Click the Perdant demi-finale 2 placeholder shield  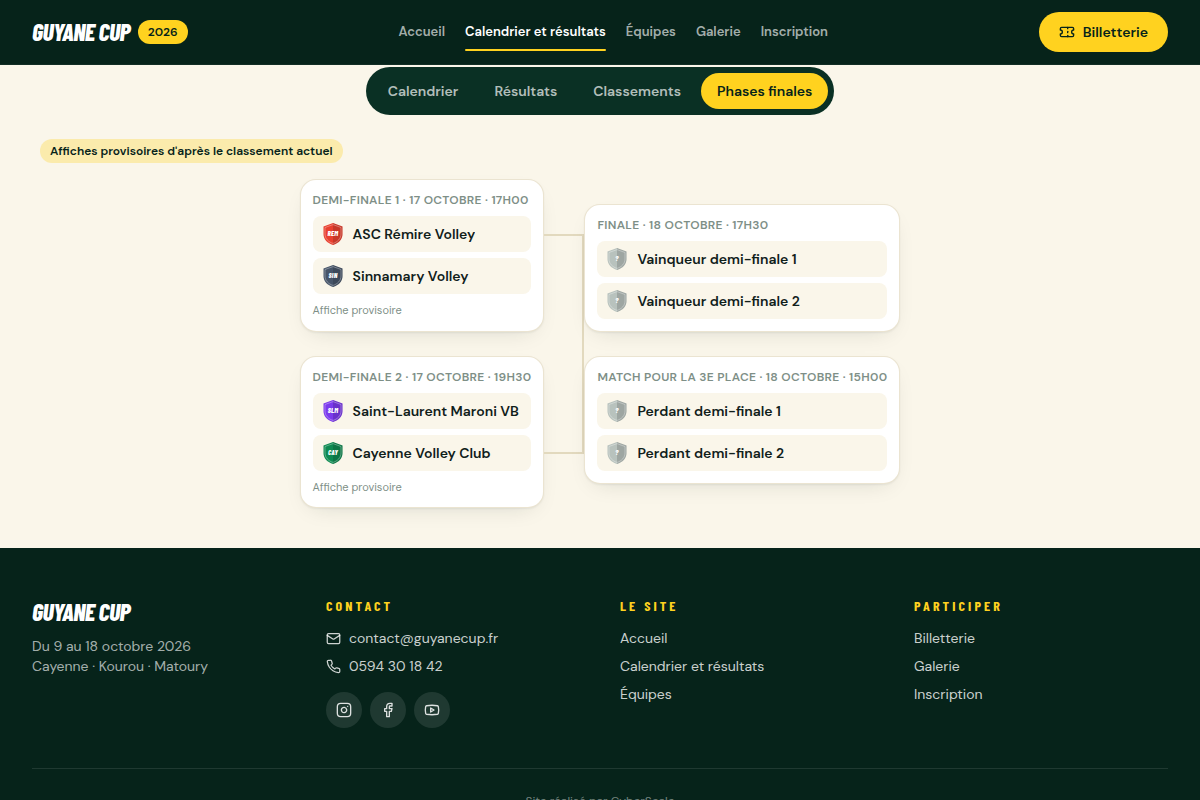617,453
